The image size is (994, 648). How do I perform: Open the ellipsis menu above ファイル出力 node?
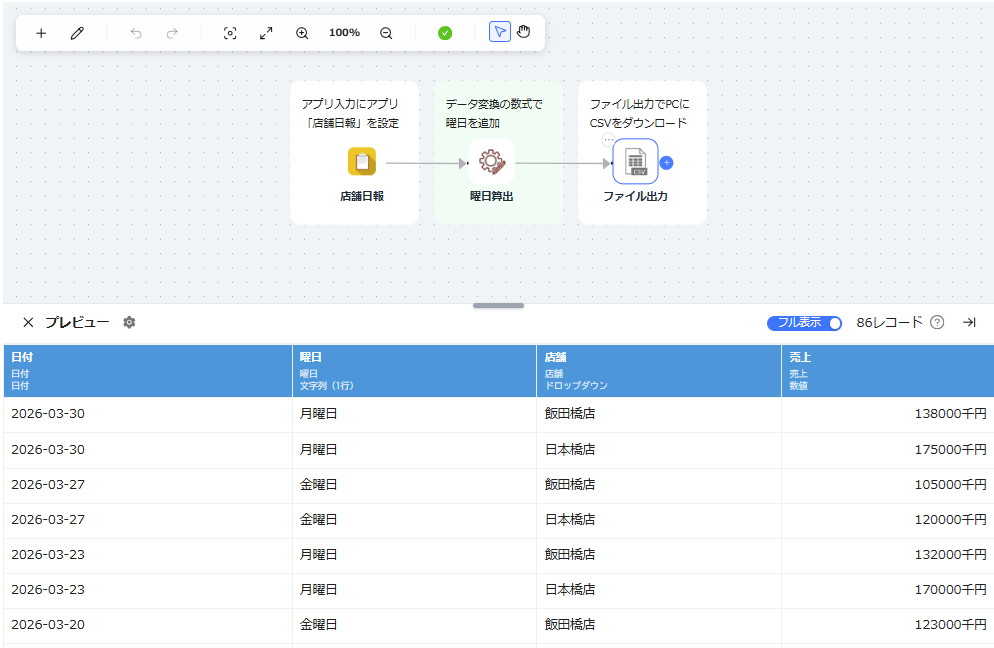609,139
